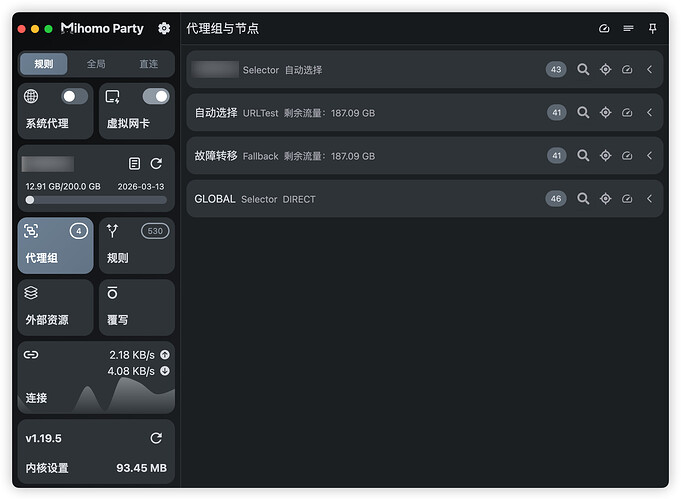Toggle the 系统代理 switch

(x=74, y=96)
